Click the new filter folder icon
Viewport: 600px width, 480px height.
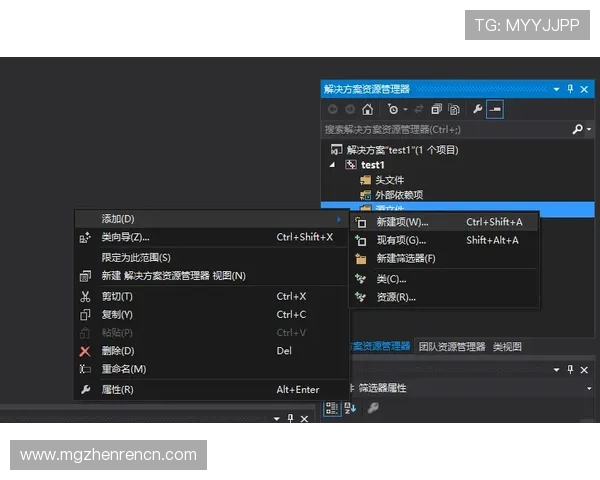[x=360, y=259]
